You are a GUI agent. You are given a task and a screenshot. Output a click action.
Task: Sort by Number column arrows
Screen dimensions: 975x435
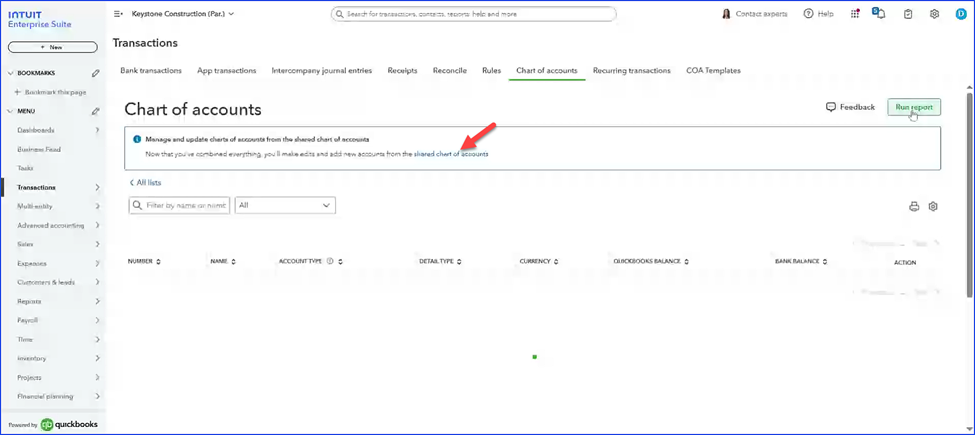(159, 262)
